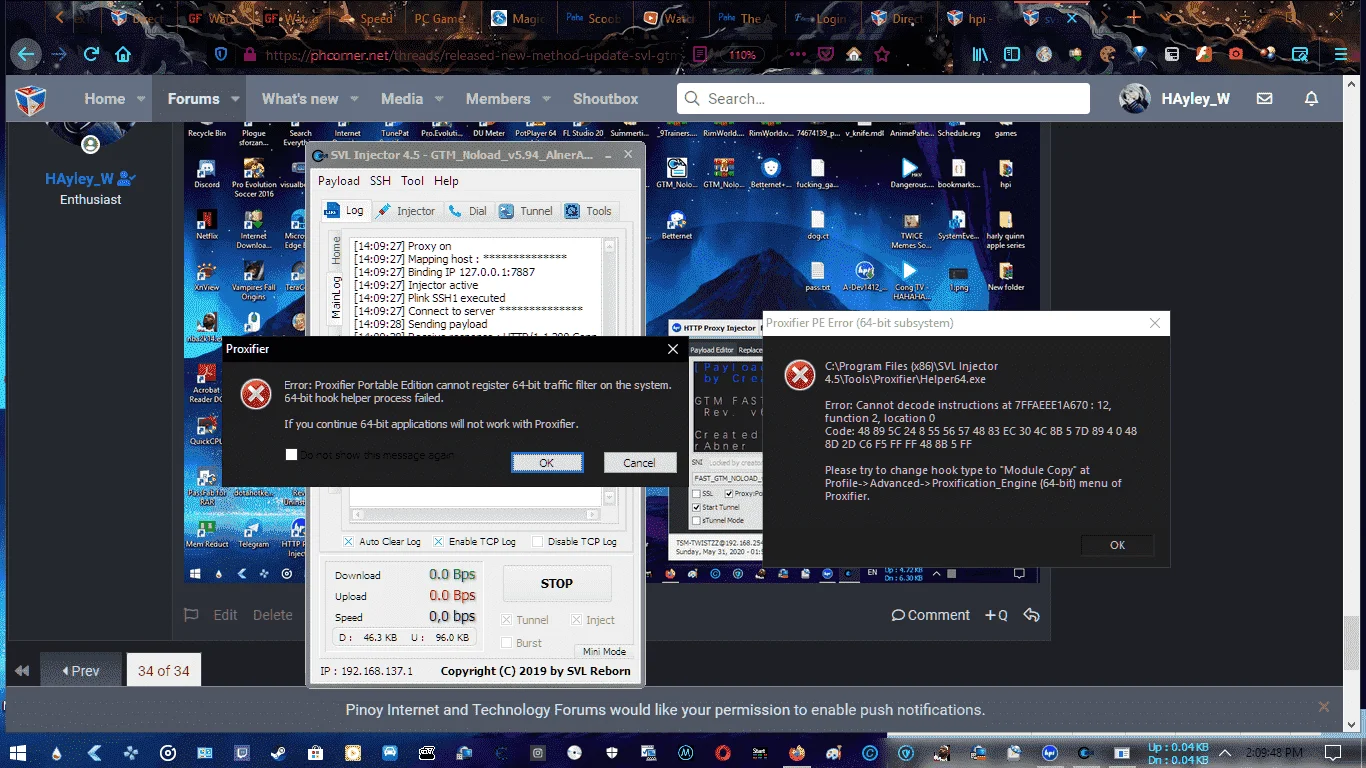
Task: Toggle the Enable TCP Log checkbox
Action: point(438,542)
